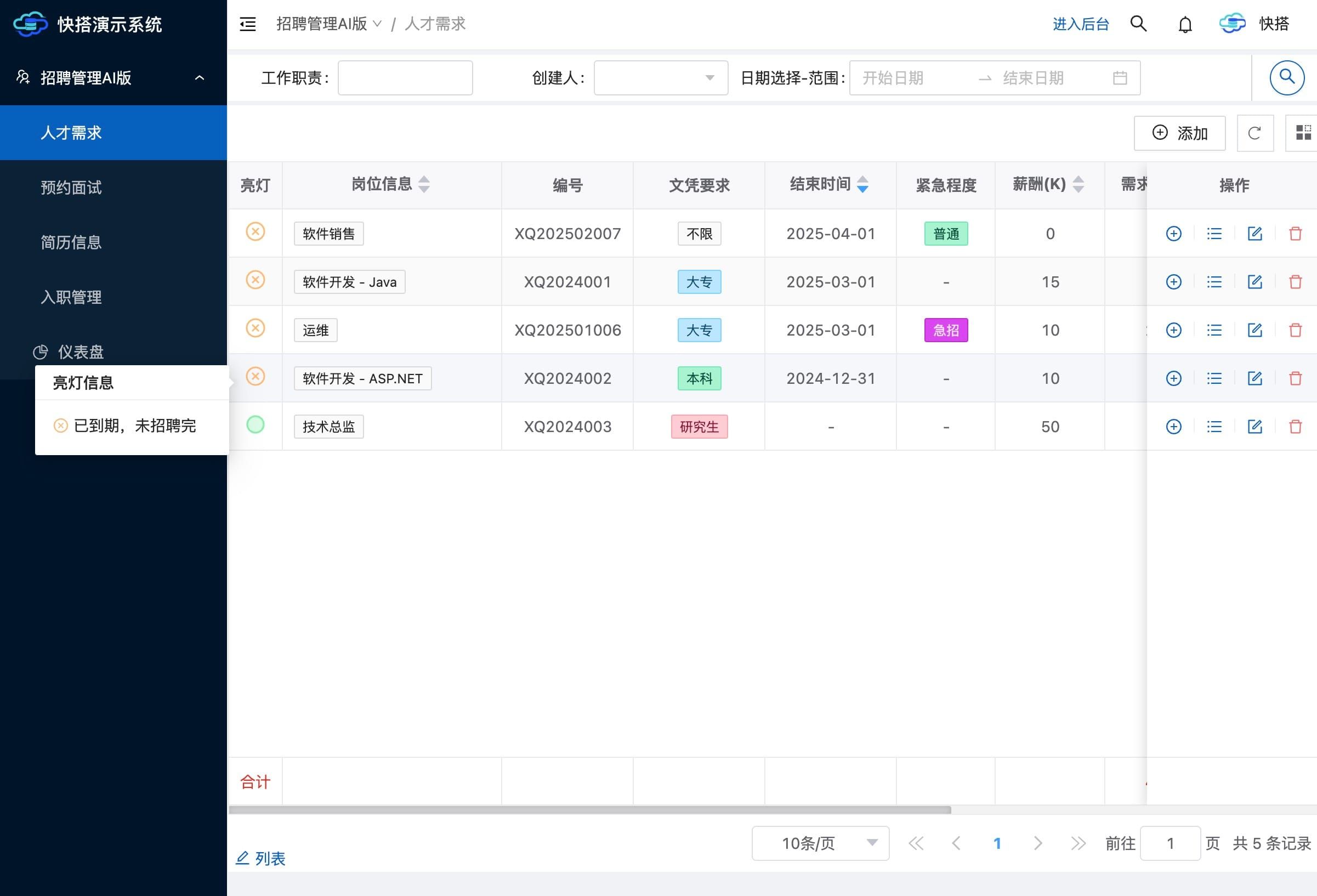
Task: Open 简历信息 in the sidebar
Action: click(x=113, y=242)
